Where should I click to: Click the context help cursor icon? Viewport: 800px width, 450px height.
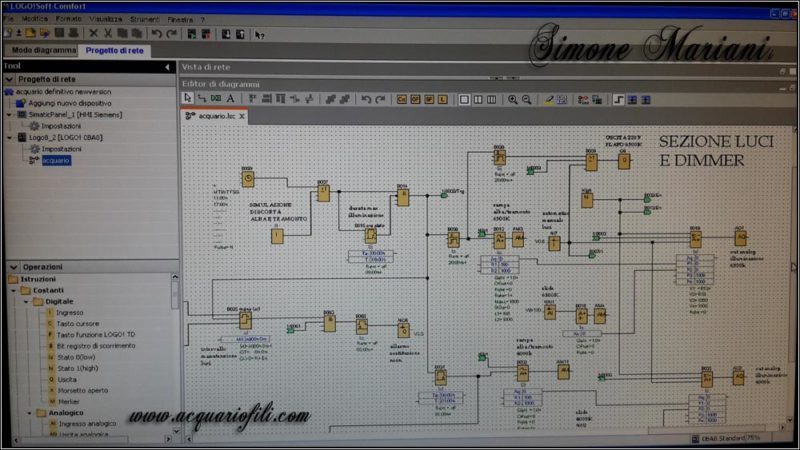(x=259, y=33)
